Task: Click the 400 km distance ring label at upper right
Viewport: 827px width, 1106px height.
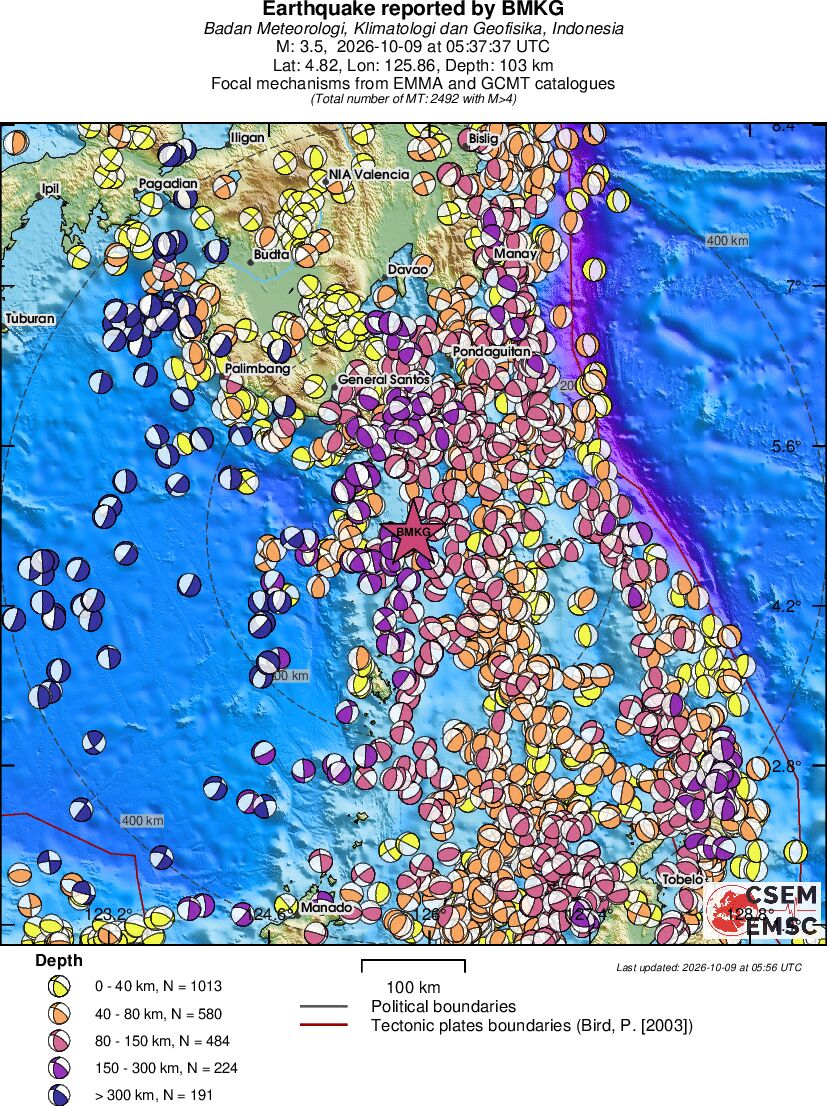Action: tap(728, 241)
